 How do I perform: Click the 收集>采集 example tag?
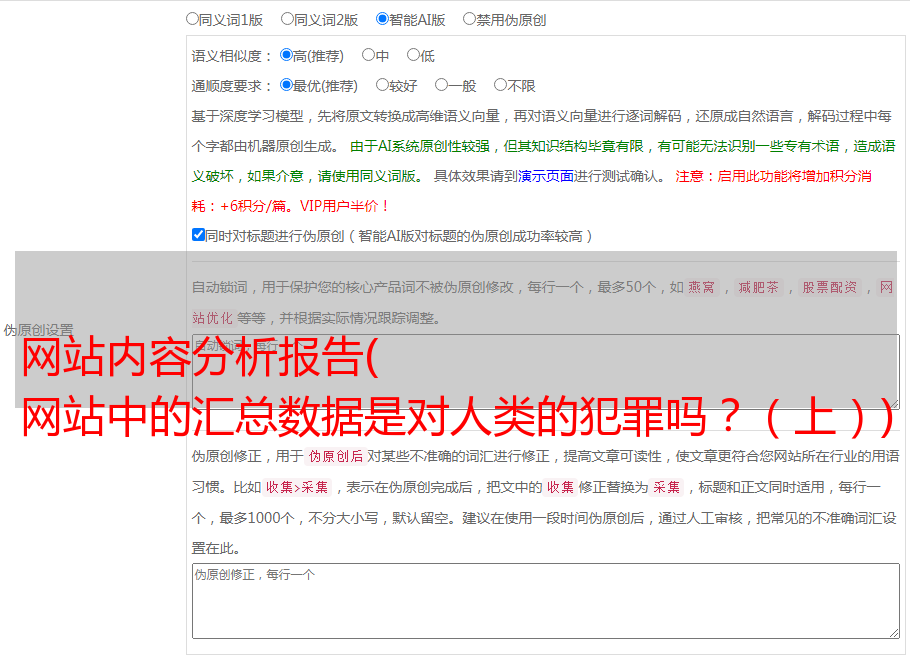(297, 487)
